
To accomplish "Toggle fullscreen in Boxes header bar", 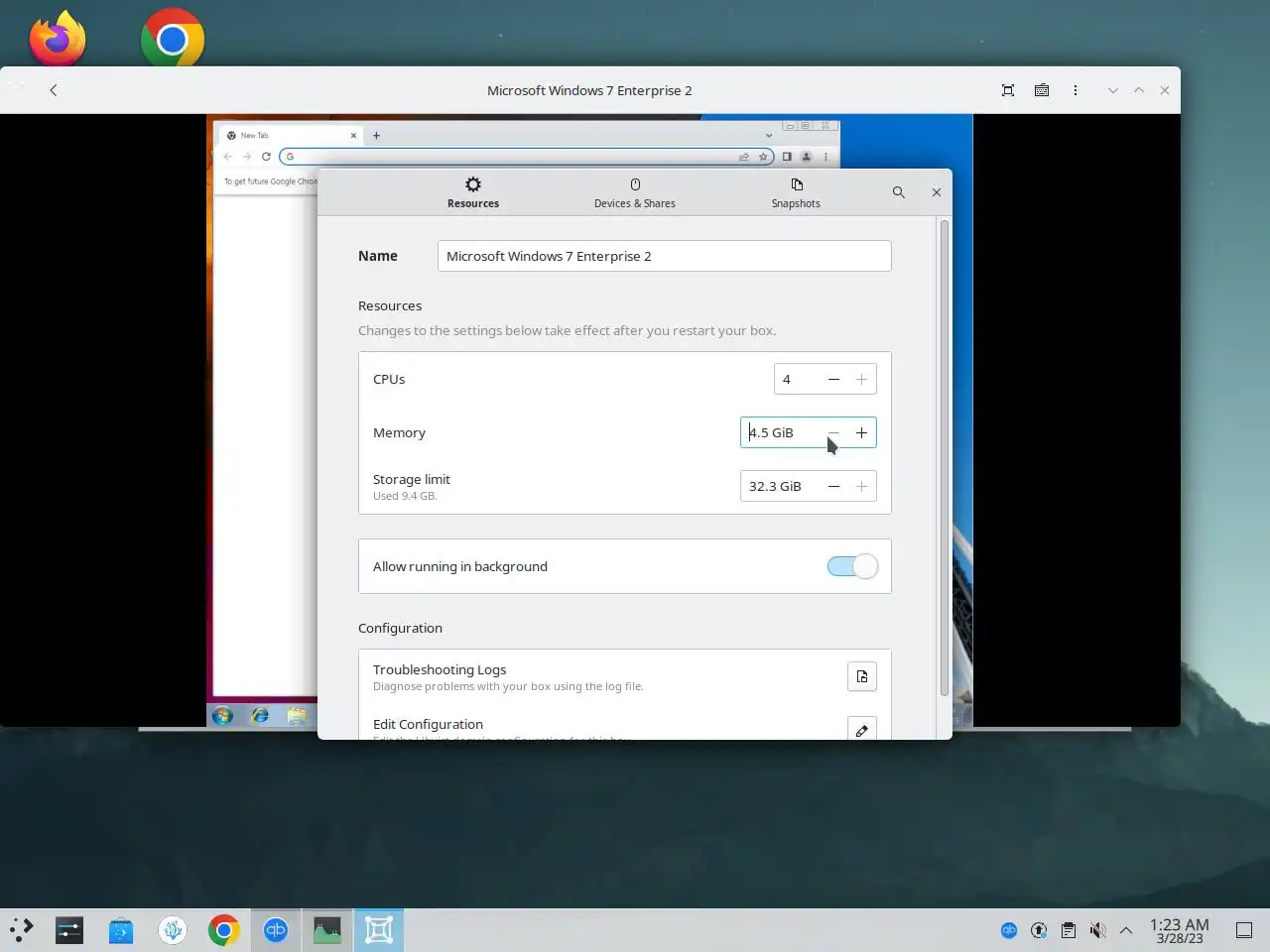I will (x=1008, y=90).
